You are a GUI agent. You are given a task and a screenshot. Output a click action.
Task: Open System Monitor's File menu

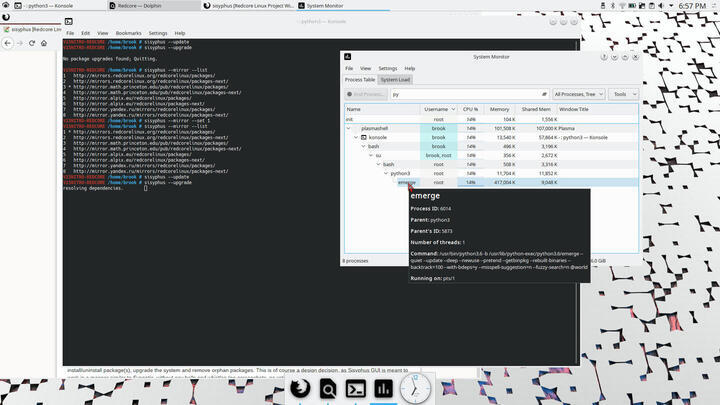pos(349,68)
